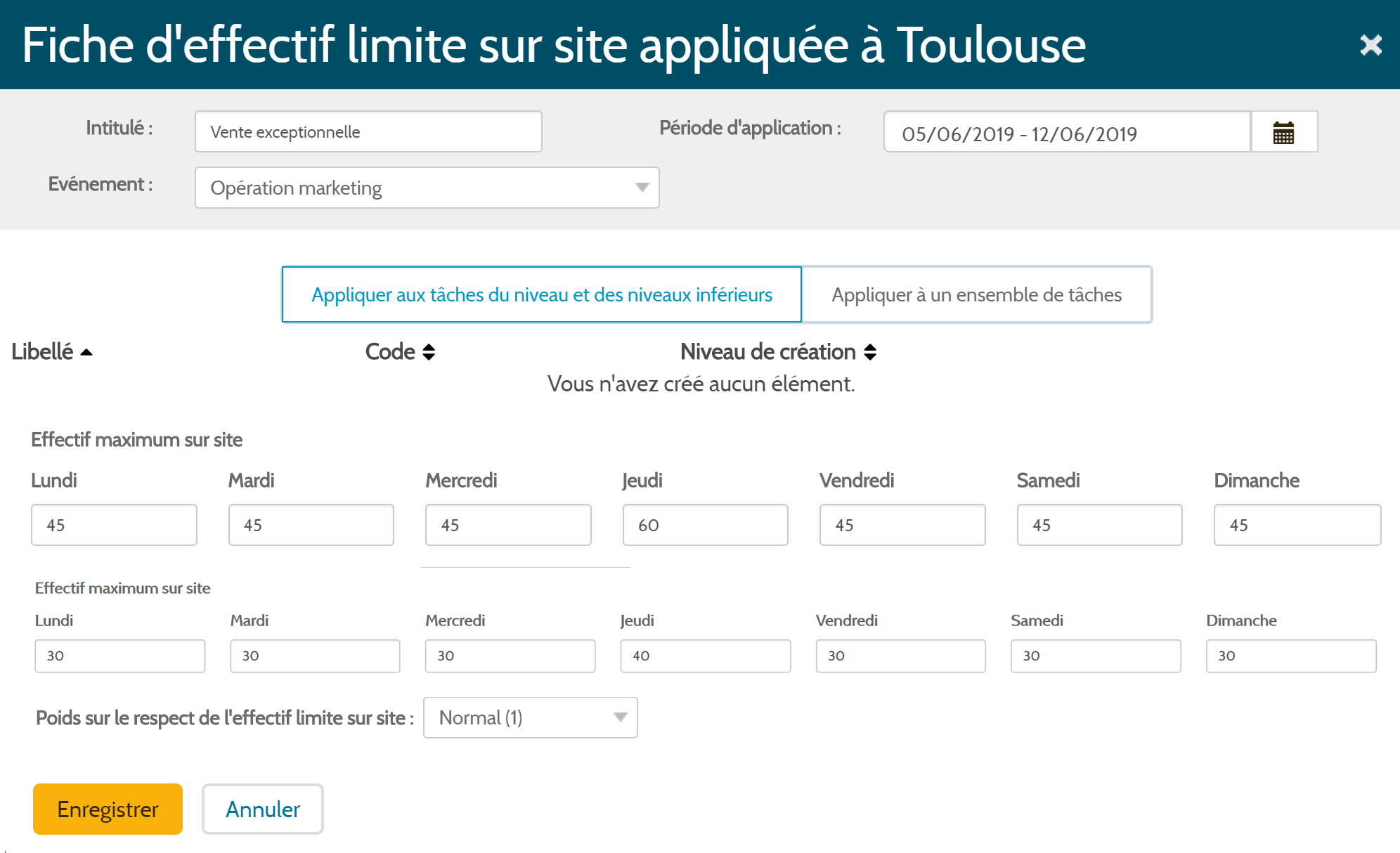Click the 'Intitulé :' label
Screen dimensions: 1400x853
pyautogui.click(x=119, y=128)
